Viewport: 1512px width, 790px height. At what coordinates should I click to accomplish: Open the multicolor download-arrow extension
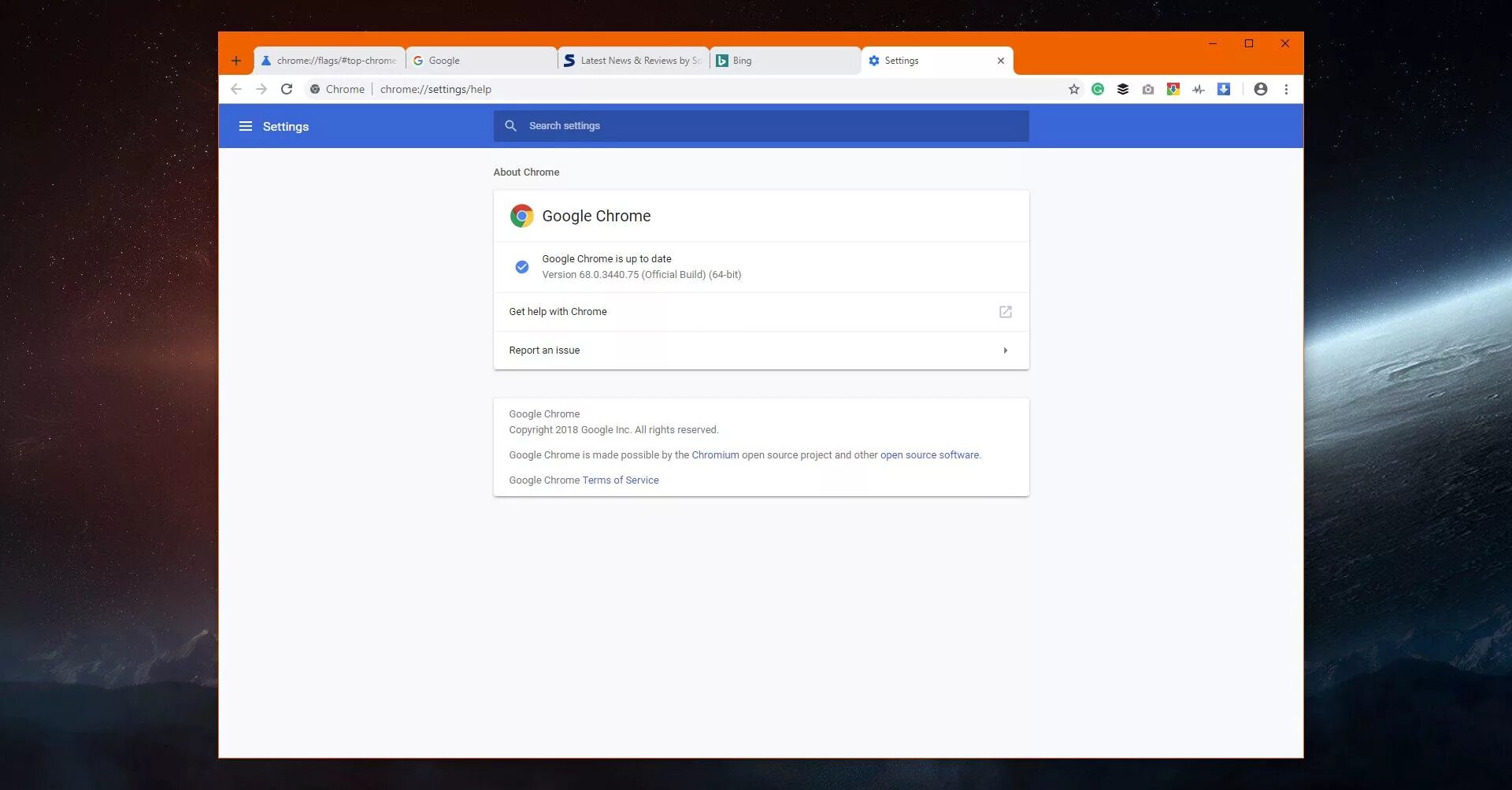click(x=1173, y=89)
